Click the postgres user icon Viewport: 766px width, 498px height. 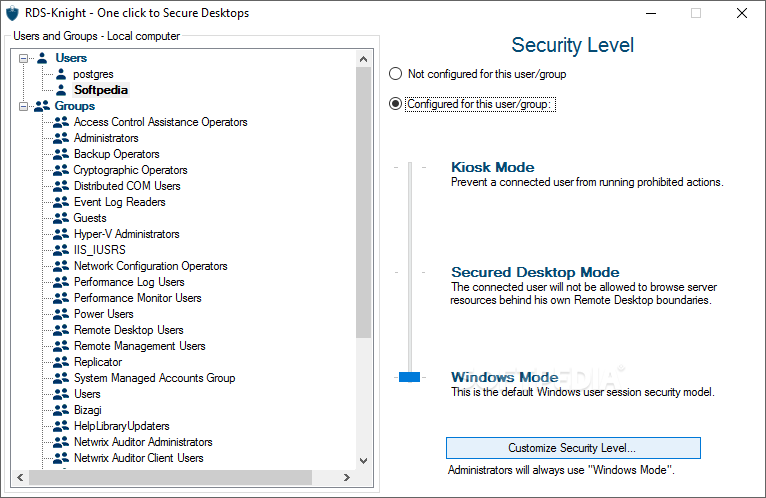[x=61, y=74]
